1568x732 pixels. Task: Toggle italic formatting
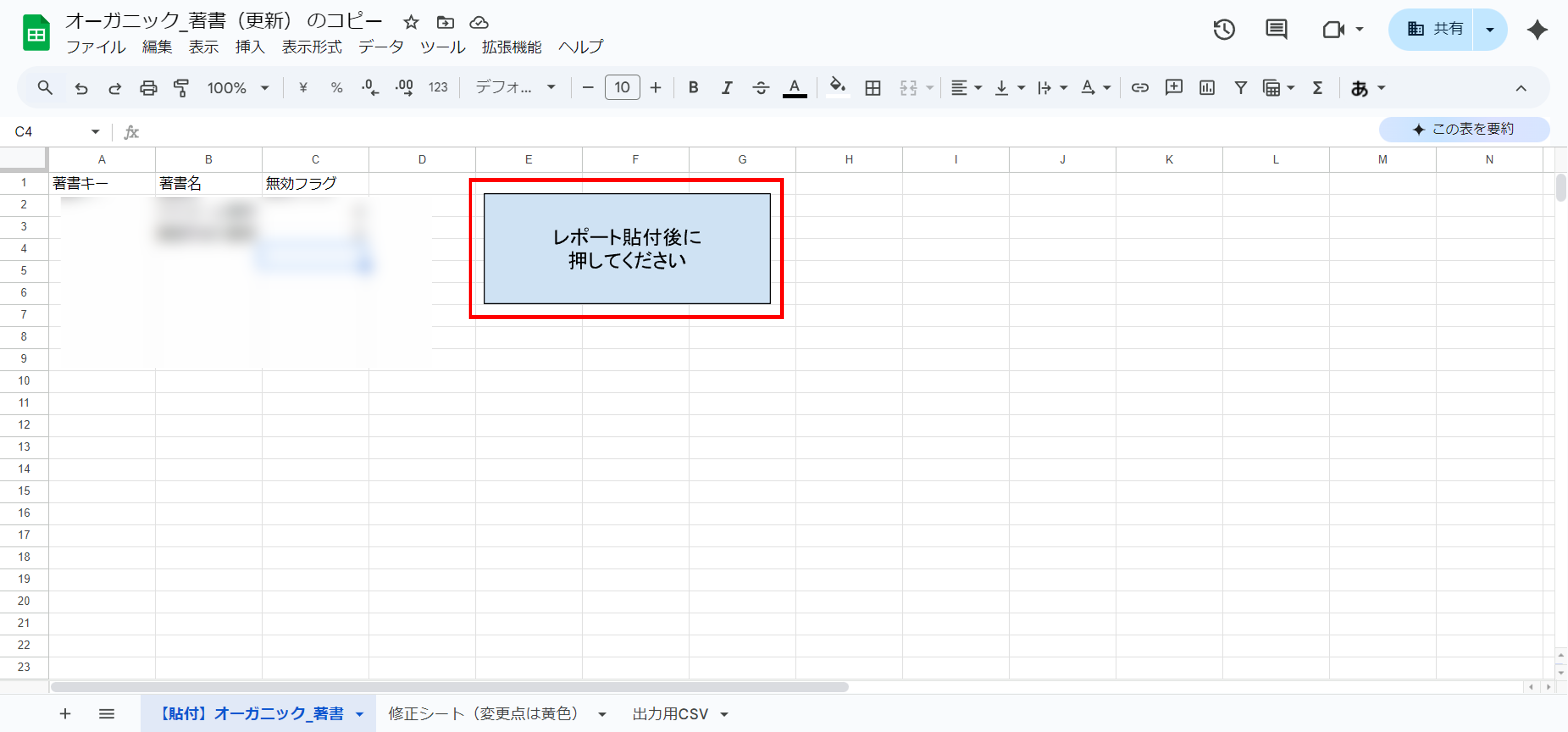726,88
